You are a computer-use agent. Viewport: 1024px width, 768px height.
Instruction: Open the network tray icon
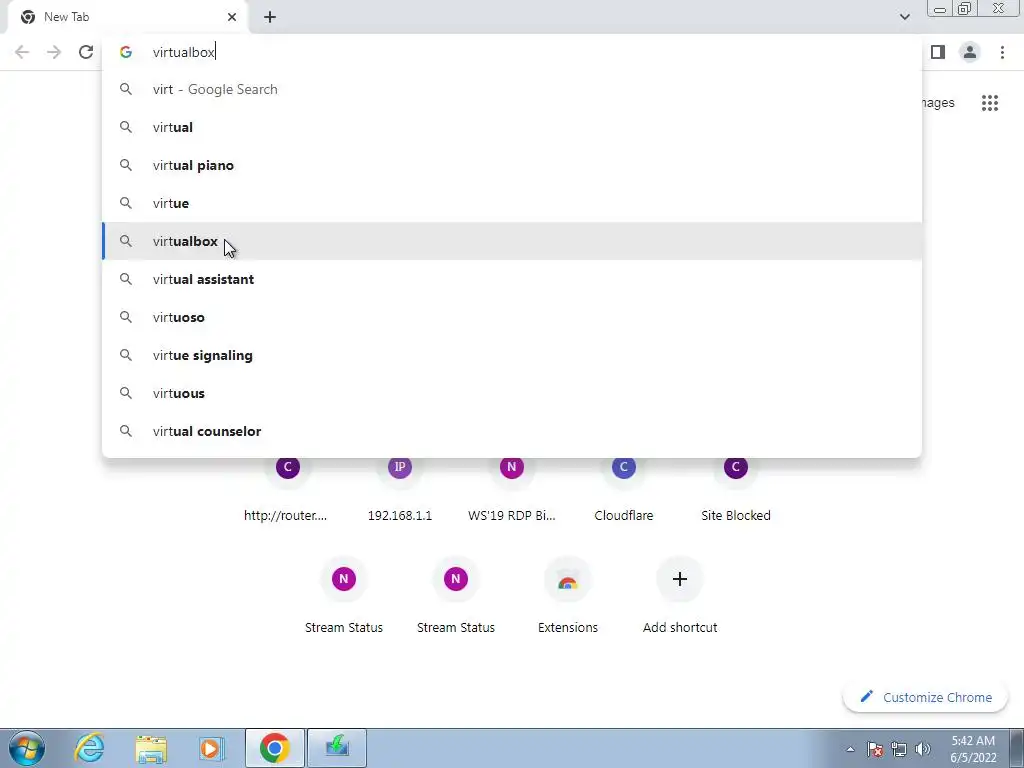(899, 749)
